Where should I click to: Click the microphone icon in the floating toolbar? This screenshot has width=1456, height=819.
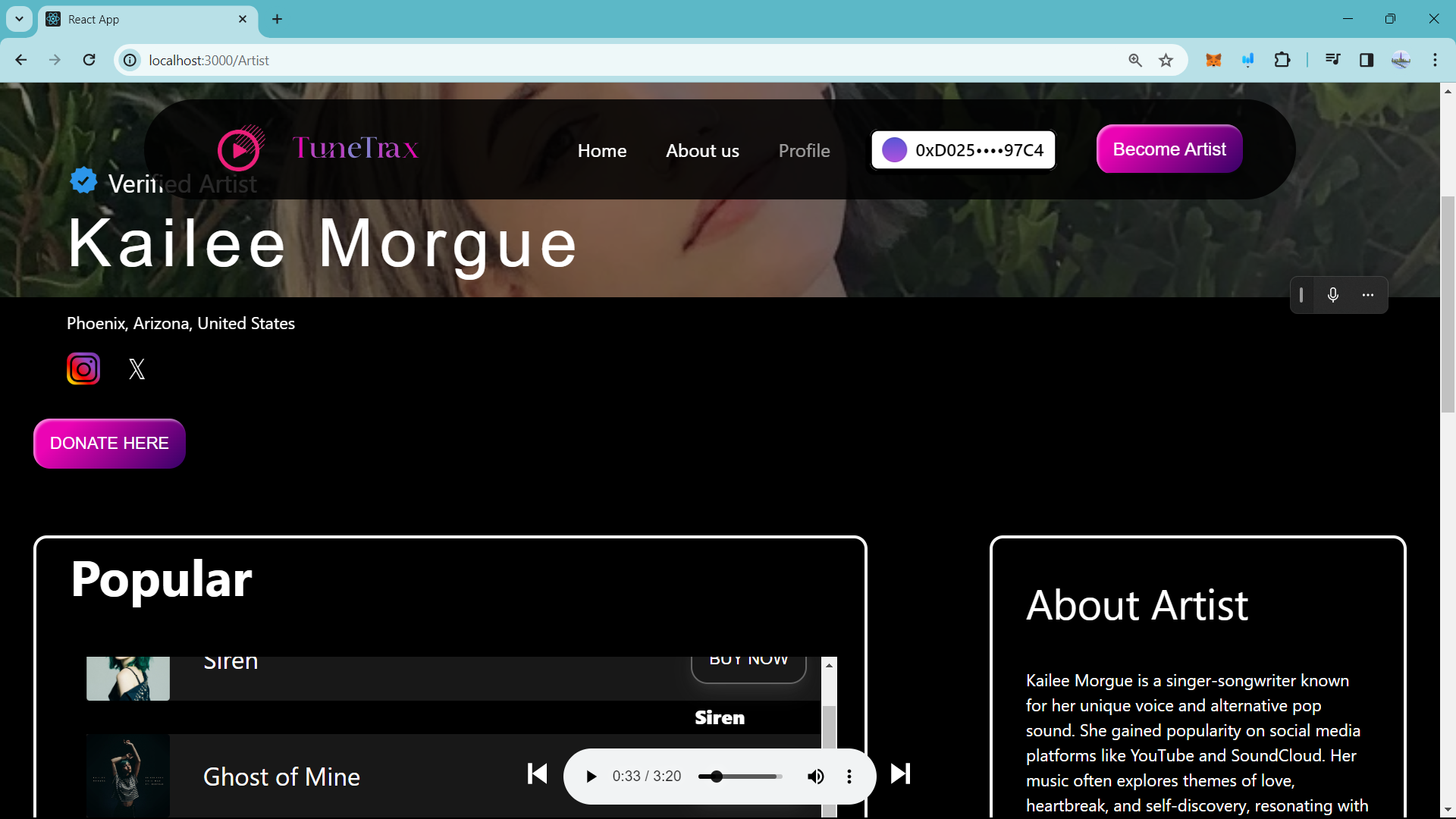1333,295
